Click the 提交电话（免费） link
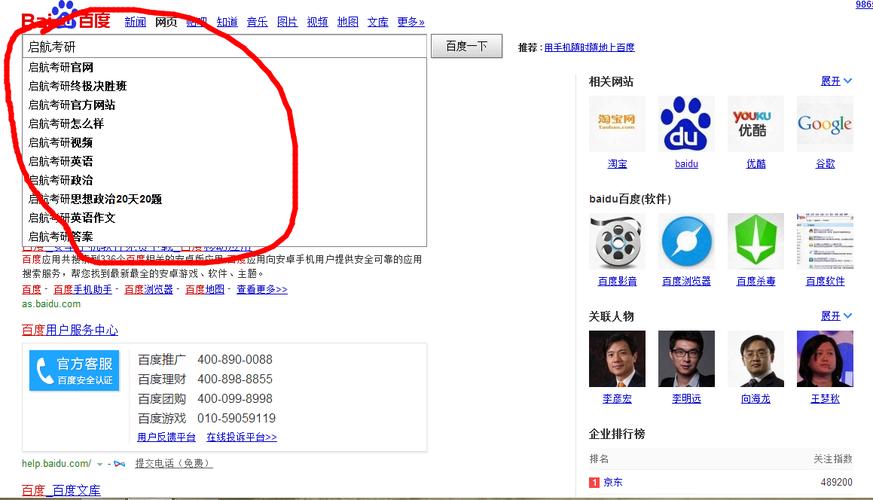Screen dimensions: 873x500 (x=174, y=463)
